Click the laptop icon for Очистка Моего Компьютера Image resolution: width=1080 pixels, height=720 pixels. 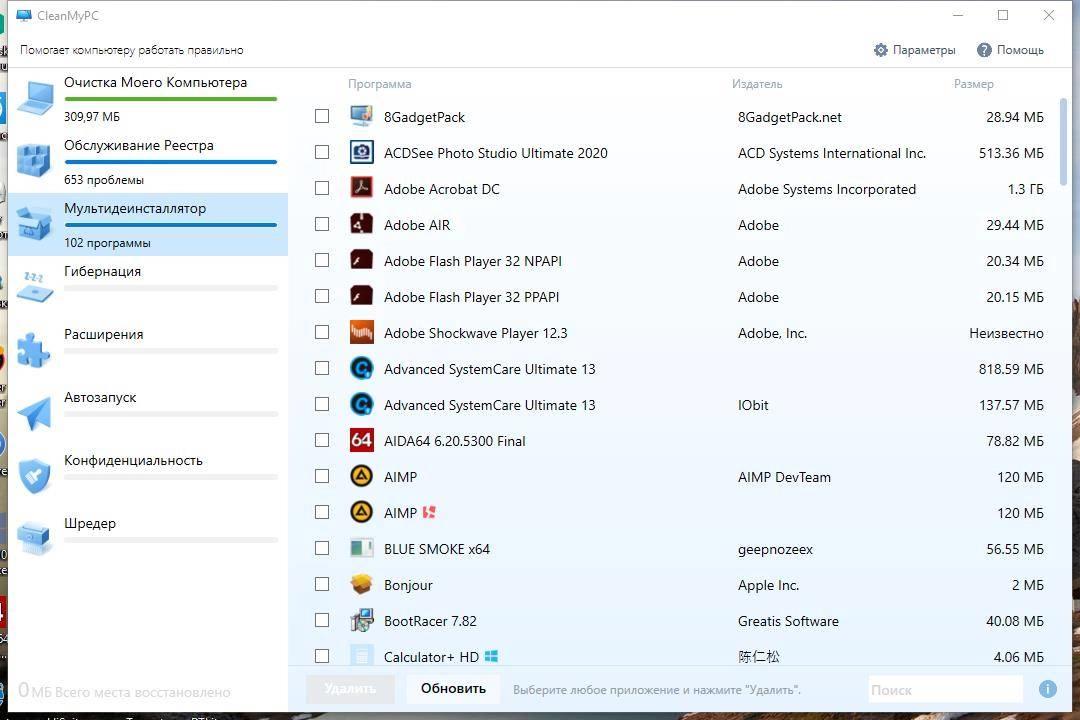35,98
